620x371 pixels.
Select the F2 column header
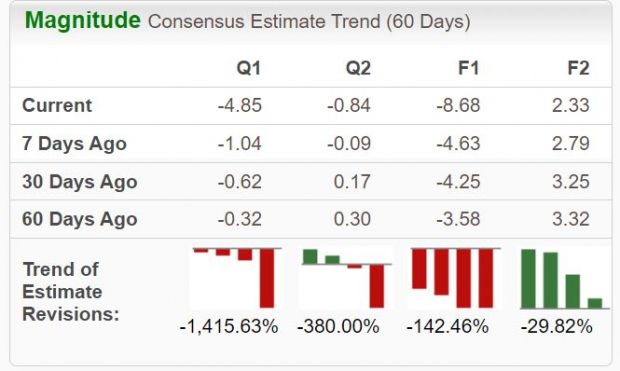(x=578, y=68)
